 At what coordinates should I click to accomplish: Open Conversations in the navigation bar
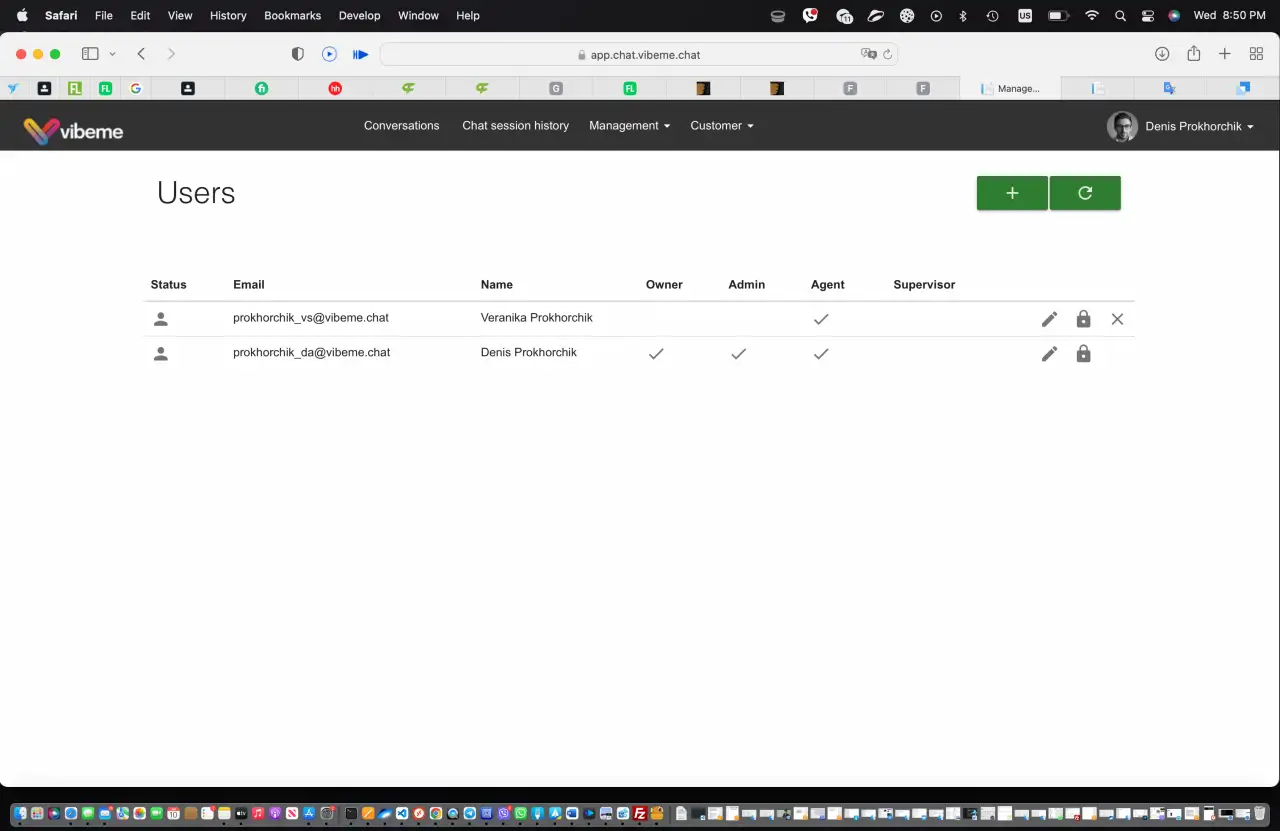401,126
